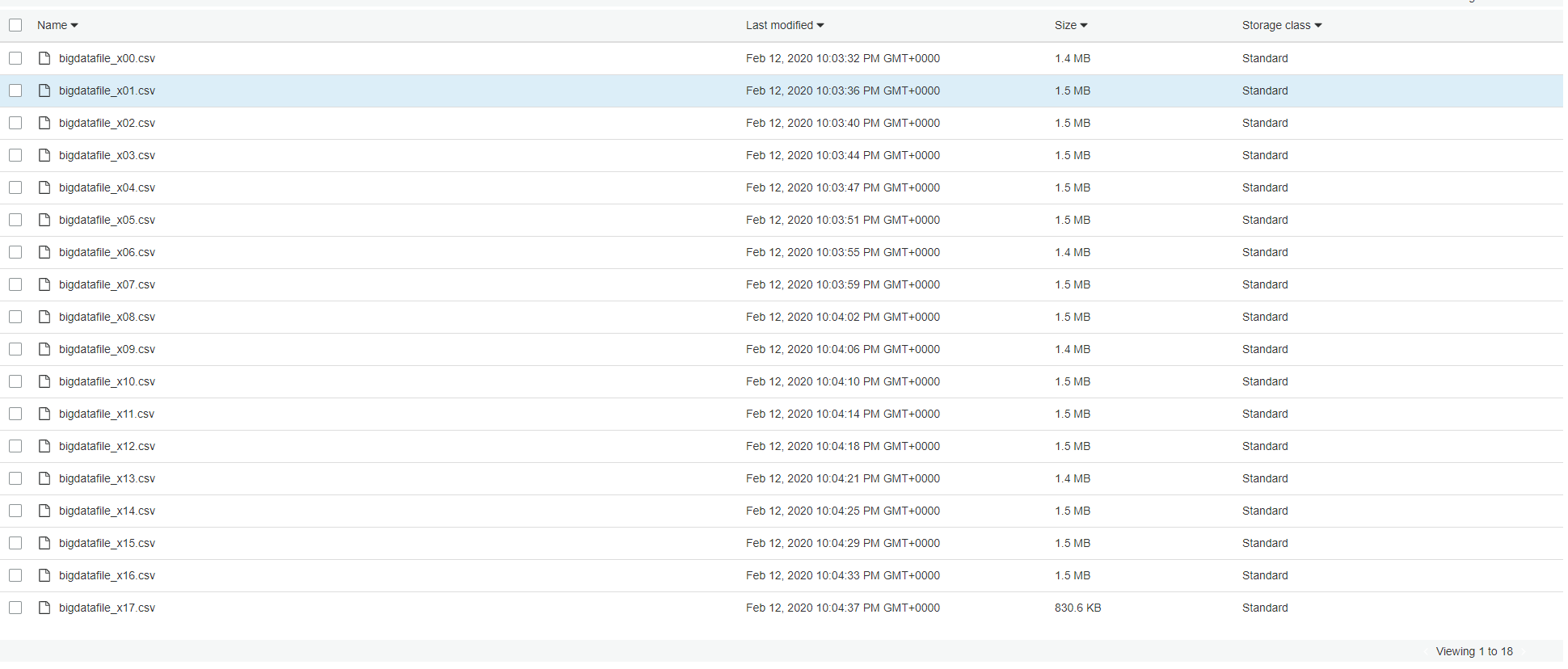This screenshot has height=669, width=1568.
Task: Enable the checkbox next to bigdatafile_x16.csv
Action: click(x=15, y=575)
